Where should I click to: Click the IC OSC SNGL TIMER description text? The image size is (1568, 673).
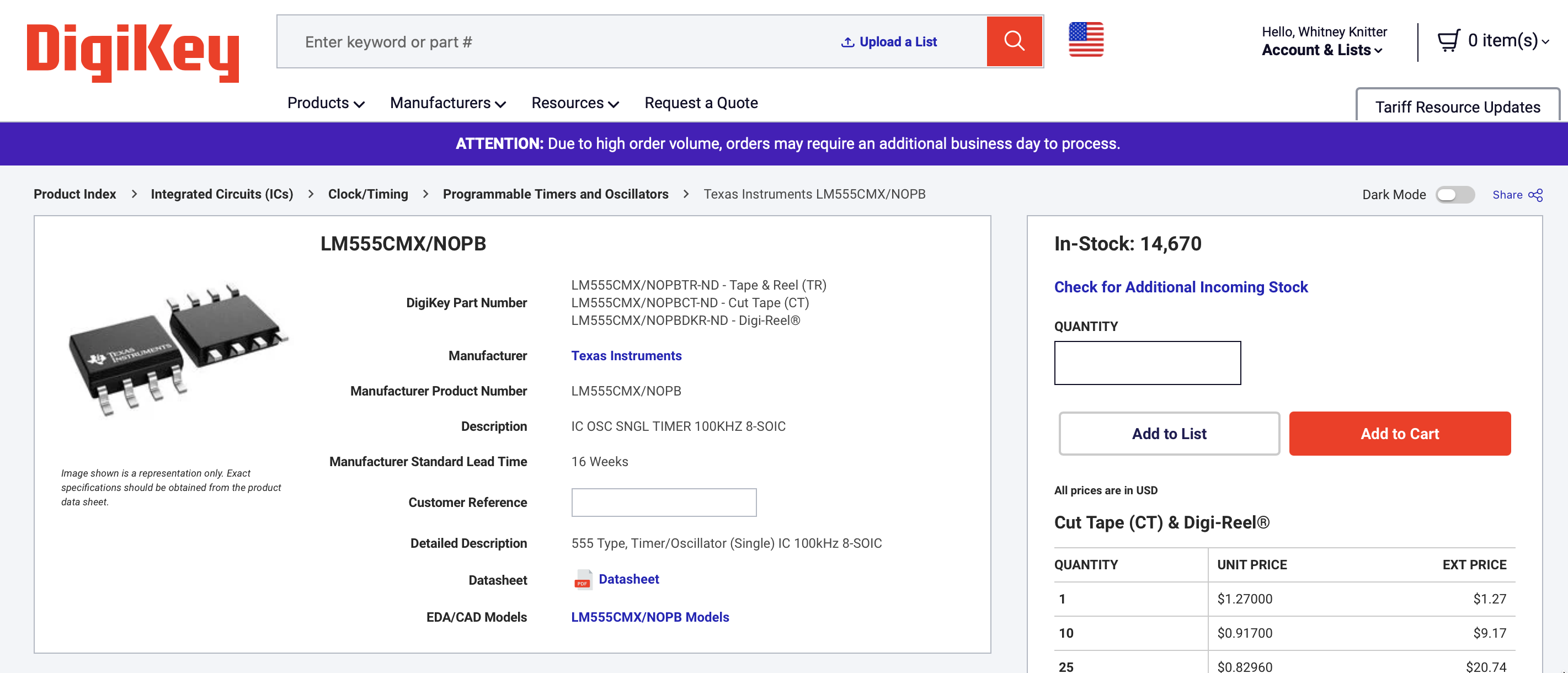tap(678, 426)
